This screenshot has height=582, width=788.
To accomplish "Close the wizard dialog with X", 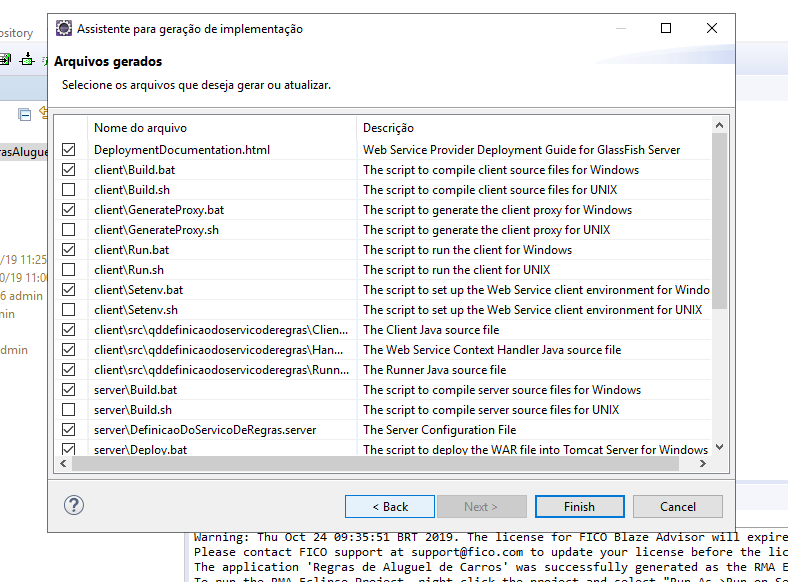I will 712,28.
